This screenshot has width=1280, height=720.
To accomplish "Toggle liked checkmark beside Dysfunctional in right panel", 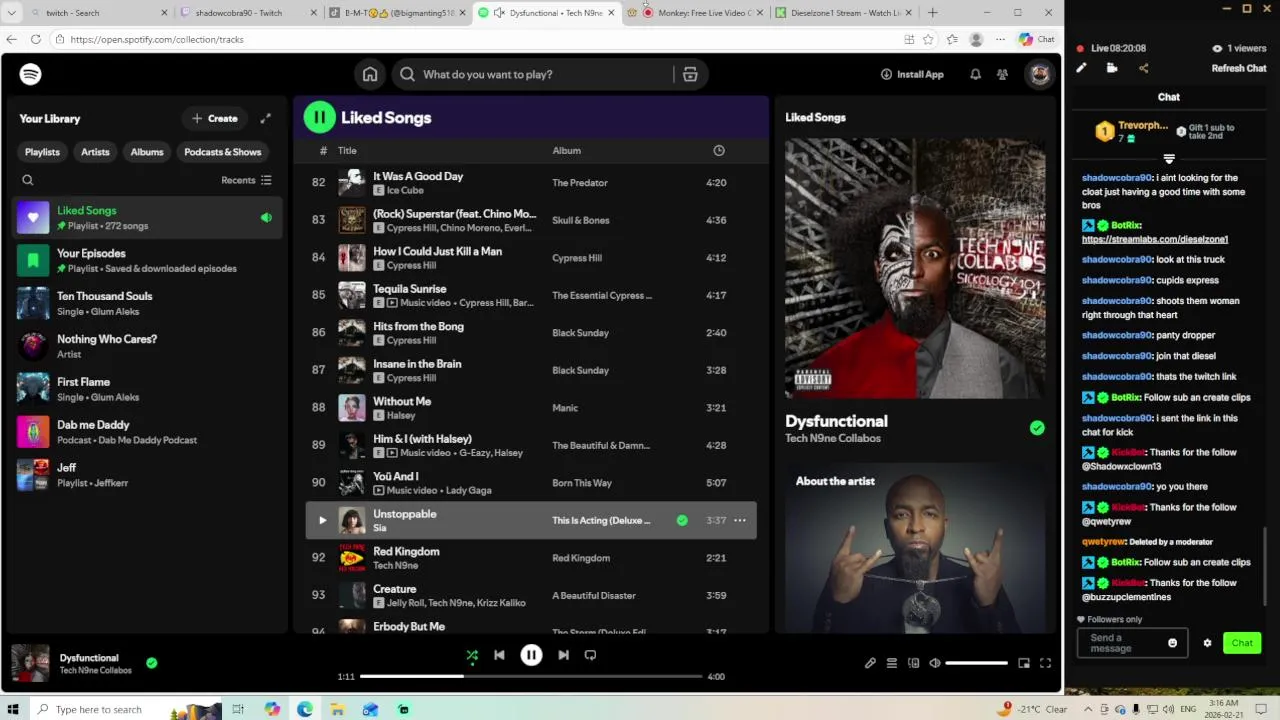I will coord(1037,428).
